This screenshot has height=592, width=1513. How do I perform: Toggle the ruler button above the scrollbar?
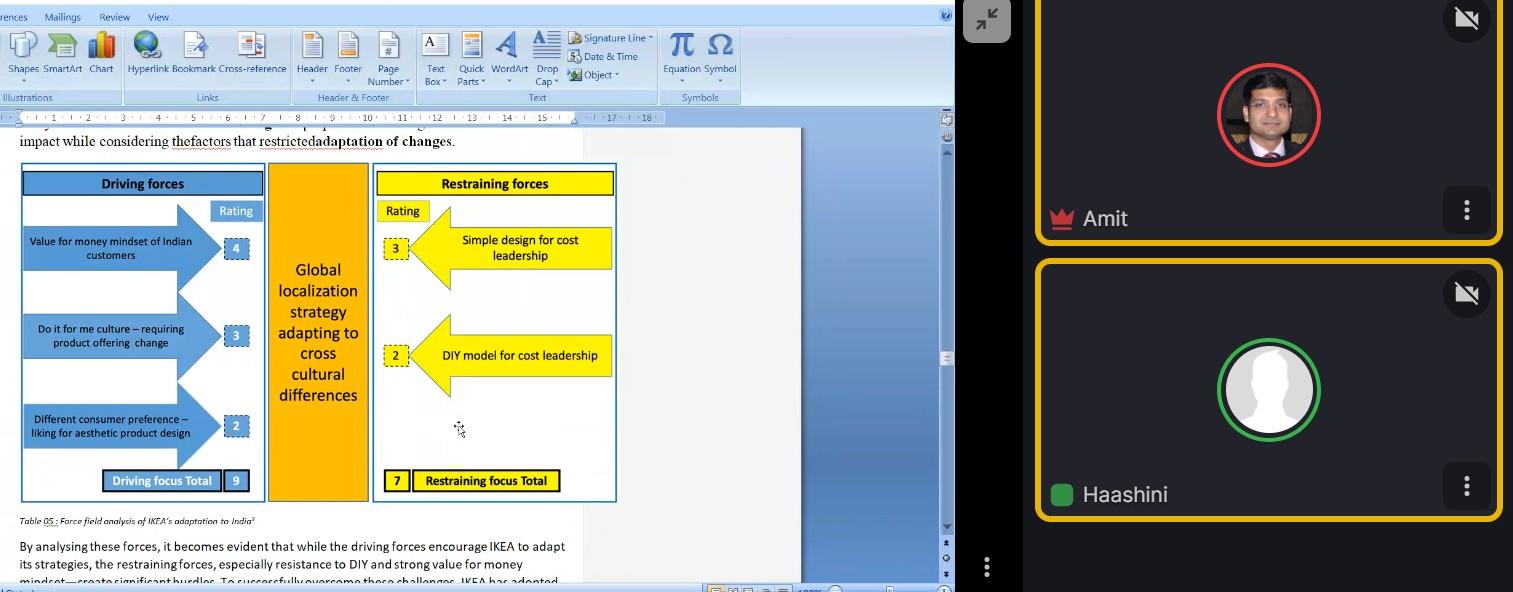coord(946,120)
